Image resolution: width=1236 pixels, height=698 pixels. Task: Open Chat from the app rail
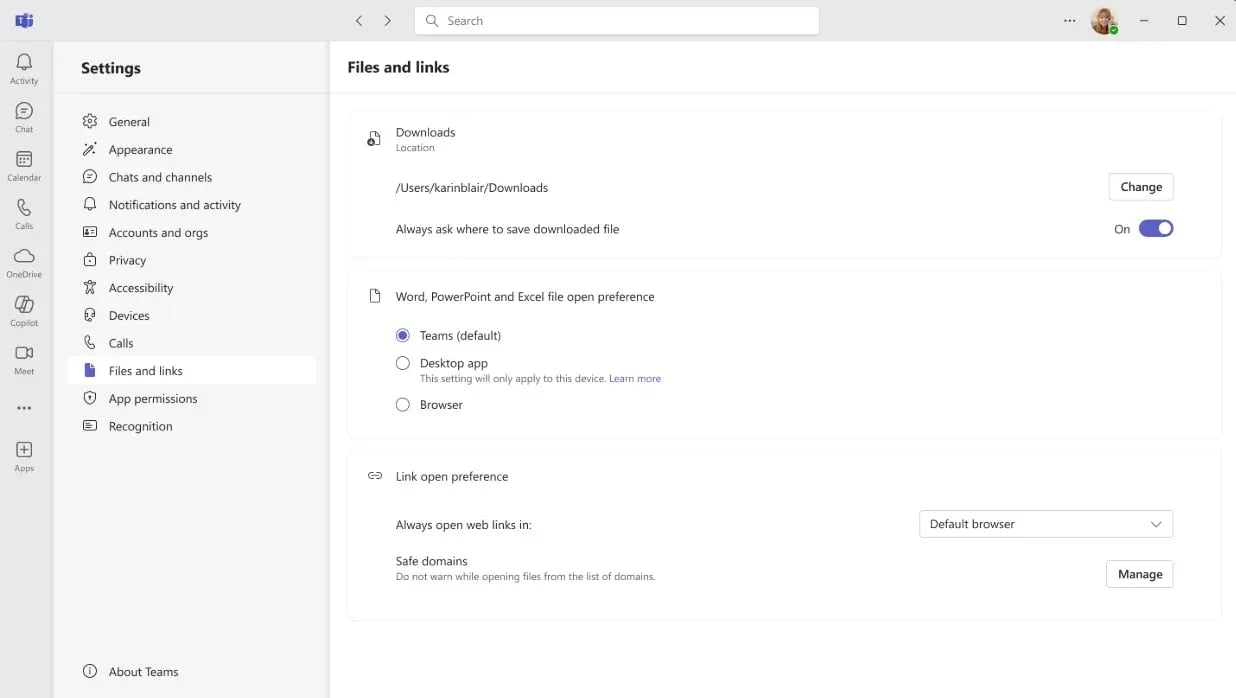(24, 111)
